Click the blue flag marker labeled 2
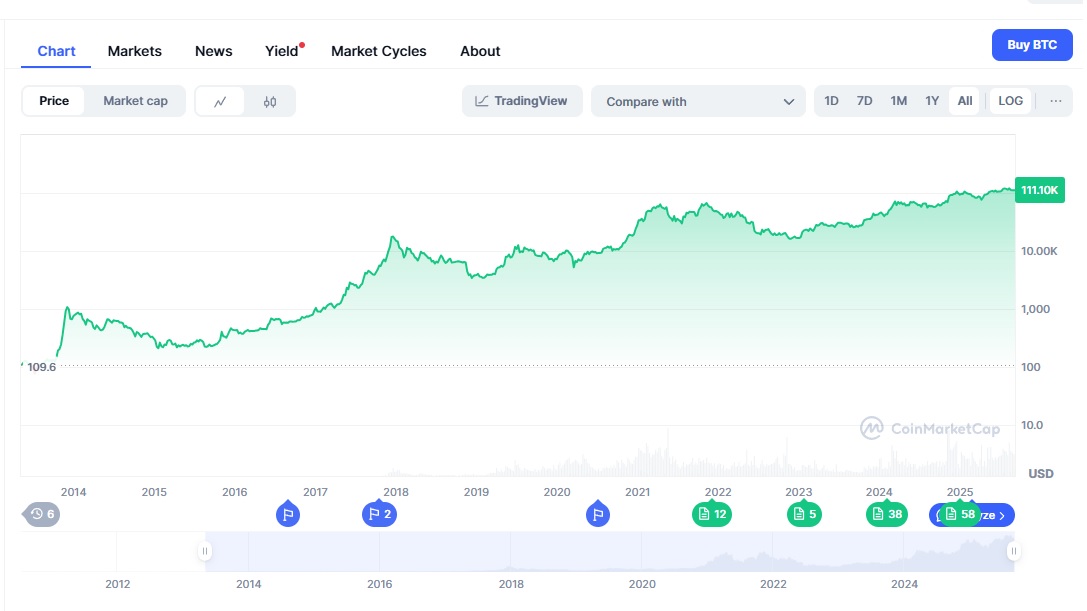Viewport: 1087px width, 611px height. (x=378, y=515)
